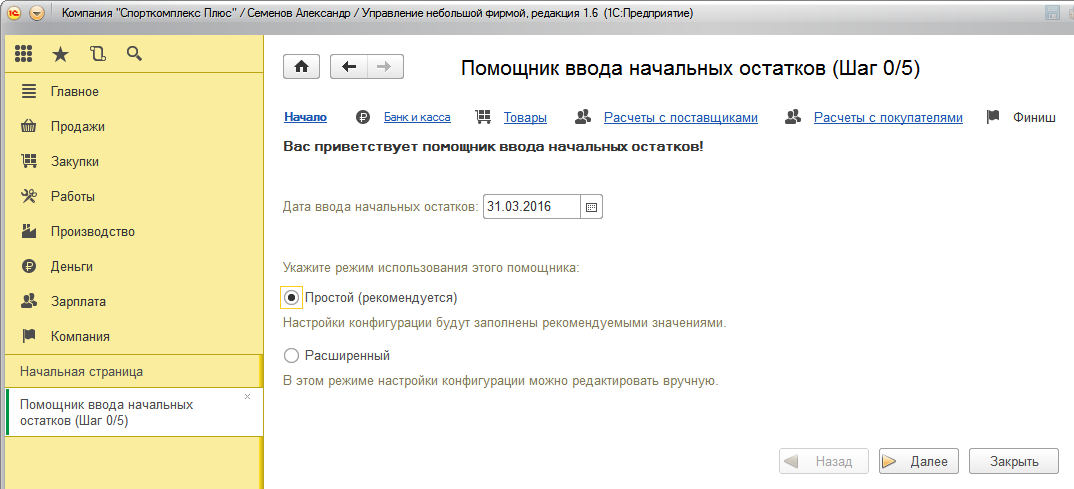Go to the Товары step

pyautogui.click(x=525, y=118)
